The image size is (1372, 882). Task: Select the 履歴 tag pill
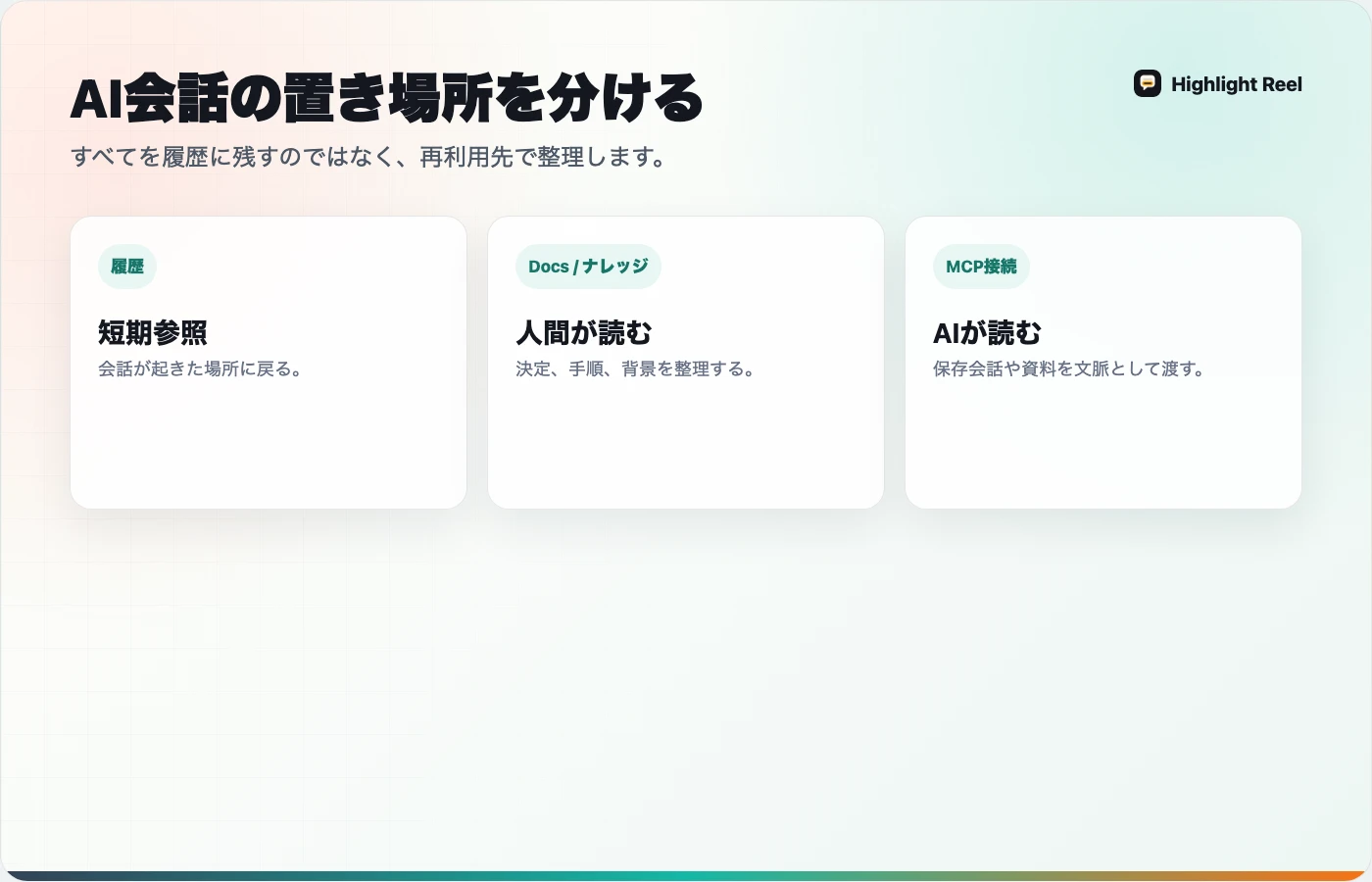click(x=127, y=267)
